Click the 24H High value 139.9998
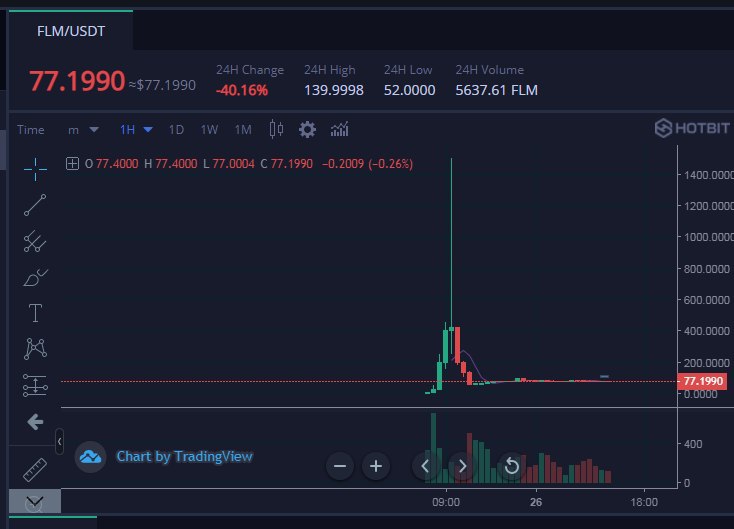734x529 pixels. click(x=334, y=90)
